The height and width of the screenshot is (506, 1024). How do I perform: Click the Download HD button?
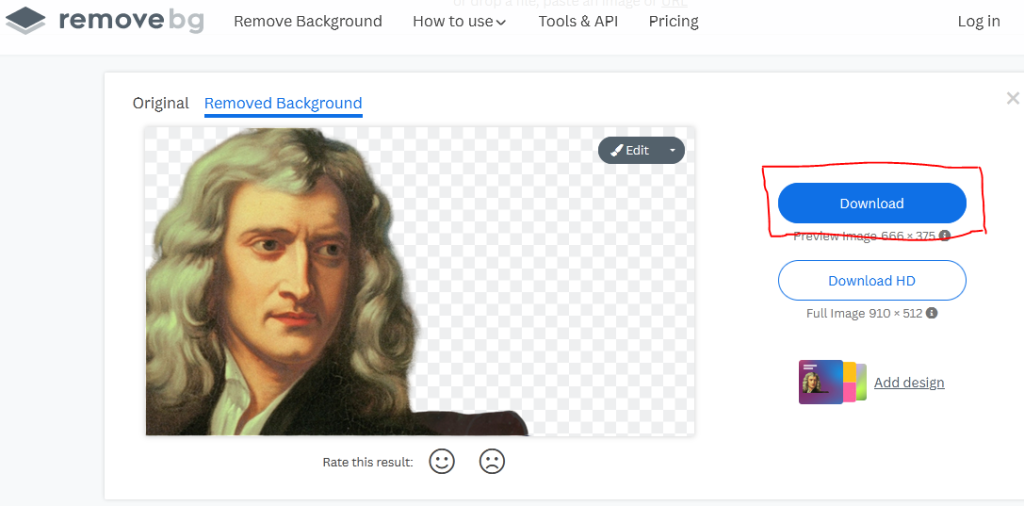pyautogui.click(x=872, y=281)
